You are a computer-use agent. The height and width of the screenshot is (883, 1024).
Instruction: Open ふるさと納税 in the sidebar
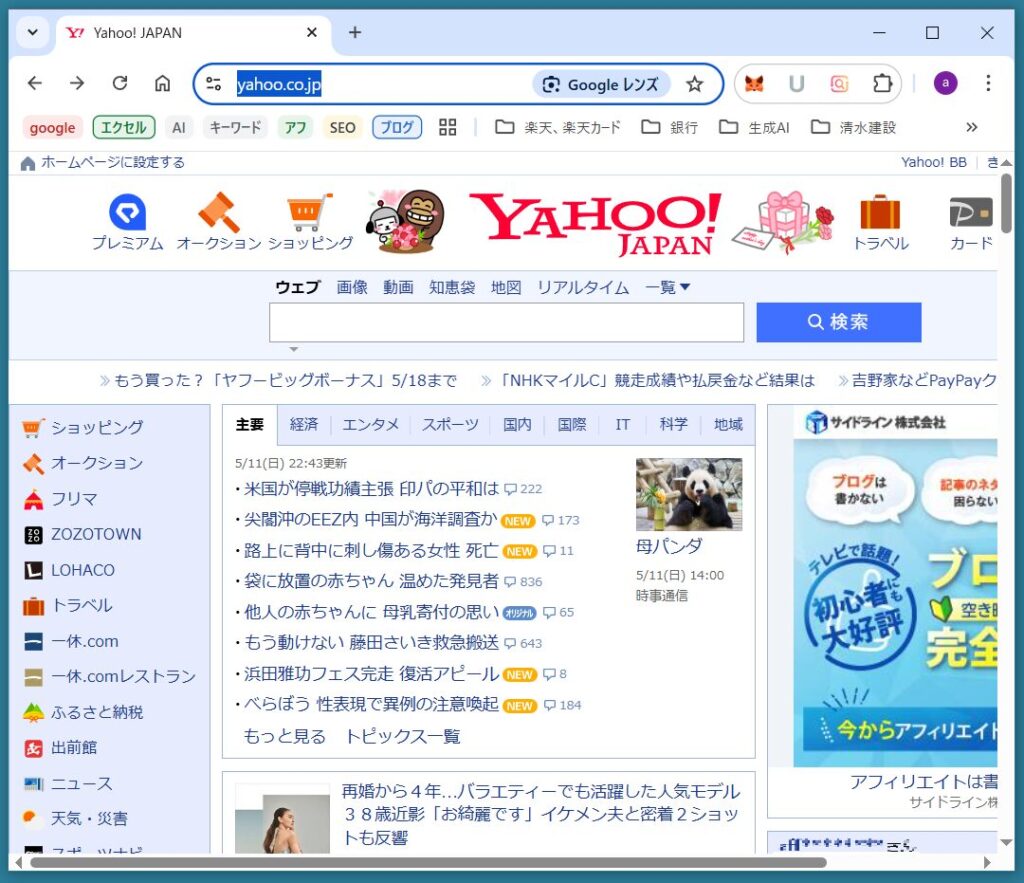click(x=97, y=712)
